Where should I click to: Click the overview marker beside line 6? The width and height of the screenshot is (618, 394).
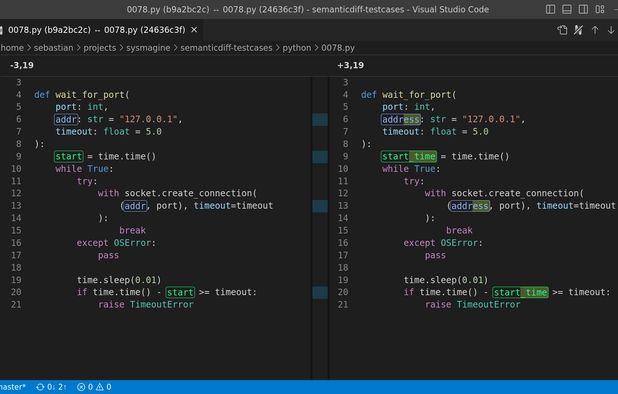click(320, 119)
